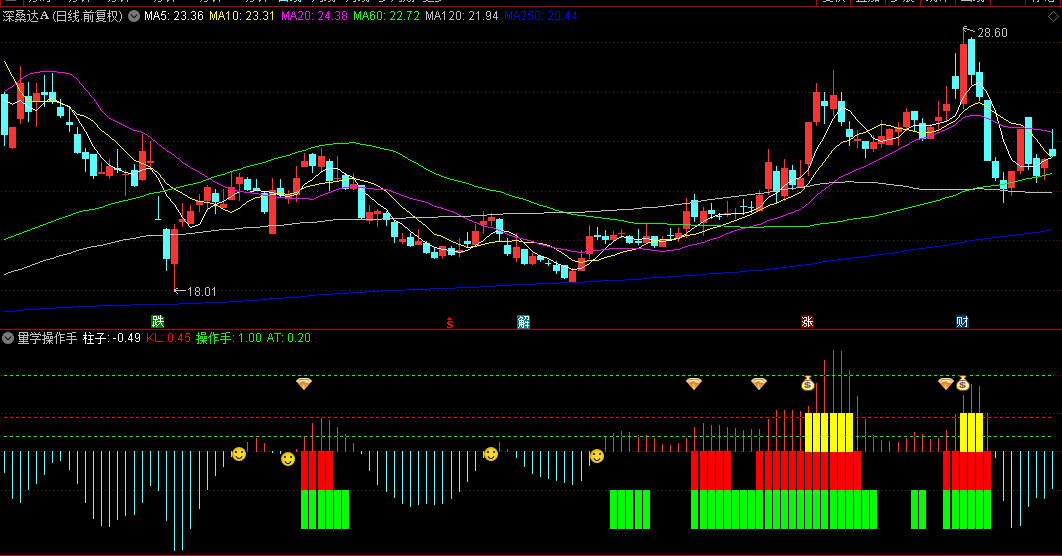Click the 量学操作手 indicator name
The image size is (1062, 556).
click(47, 338)
